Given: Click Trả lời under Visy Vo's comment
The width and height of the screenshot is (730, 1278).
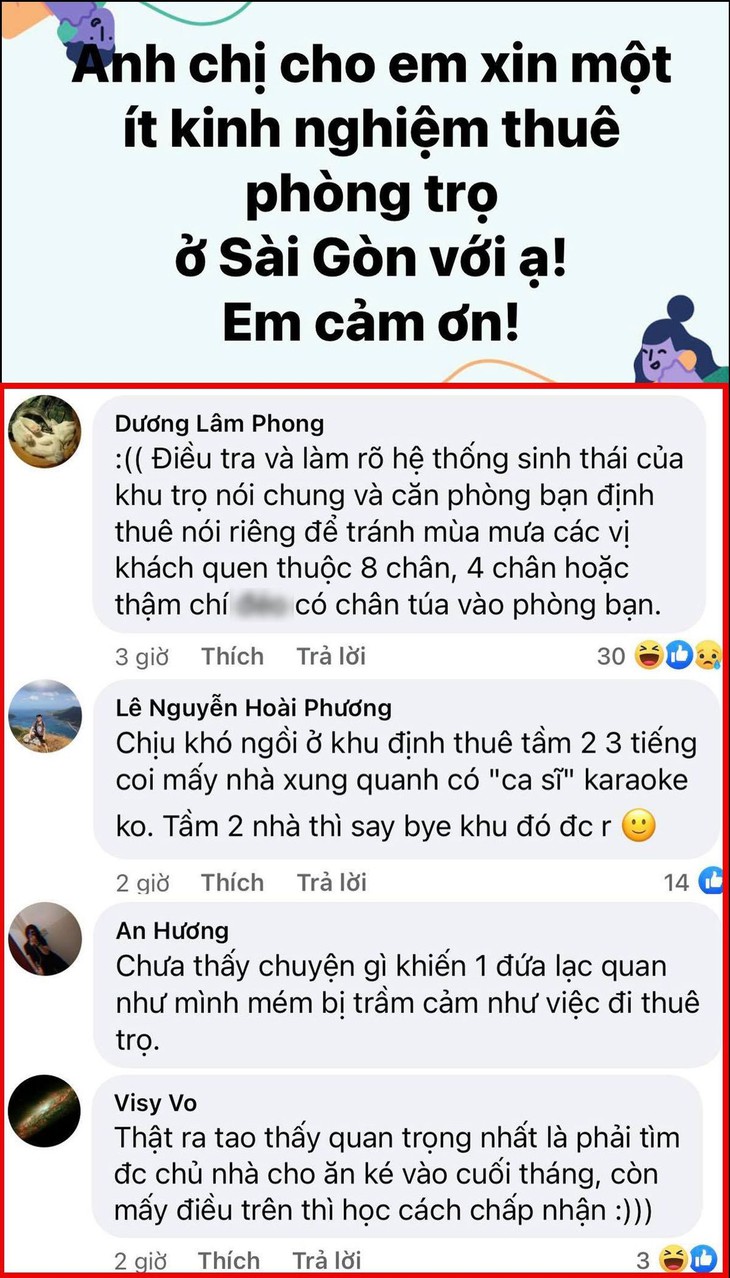Looking at the screenshot, I should tap(327, 1261).
